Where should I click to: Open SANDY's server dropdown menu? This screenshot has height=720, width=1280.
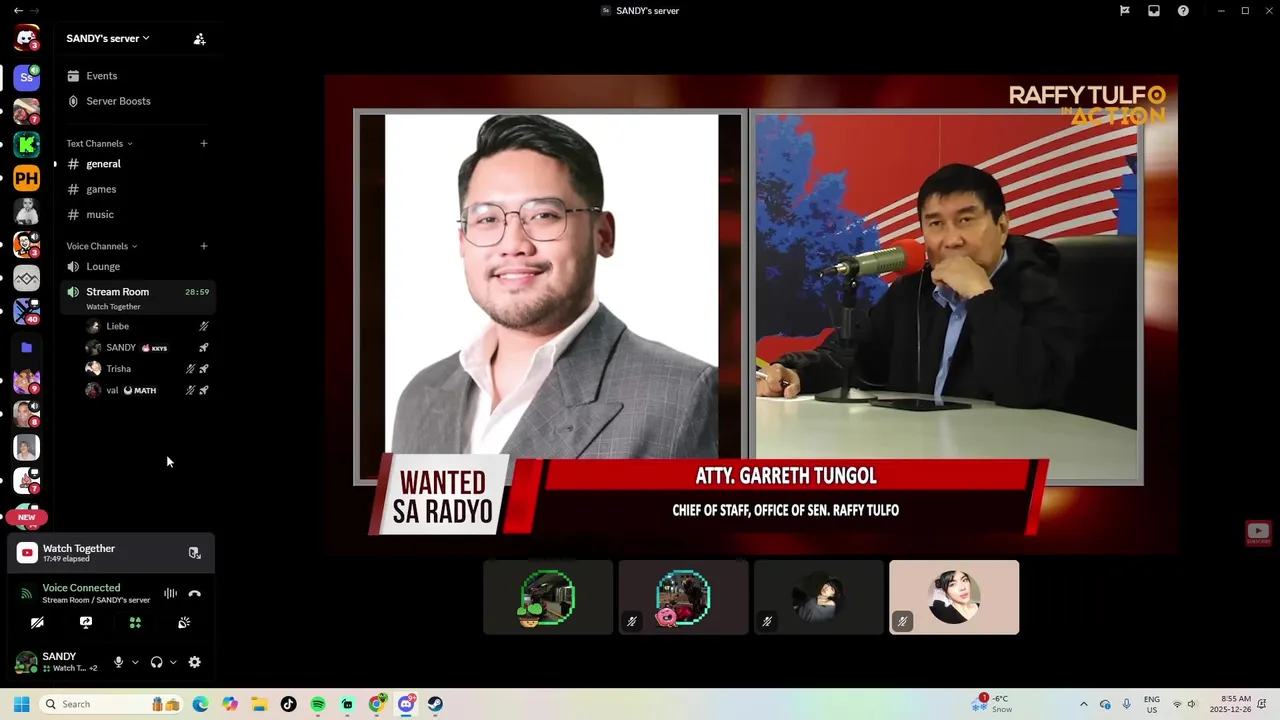tap(108, 38)
